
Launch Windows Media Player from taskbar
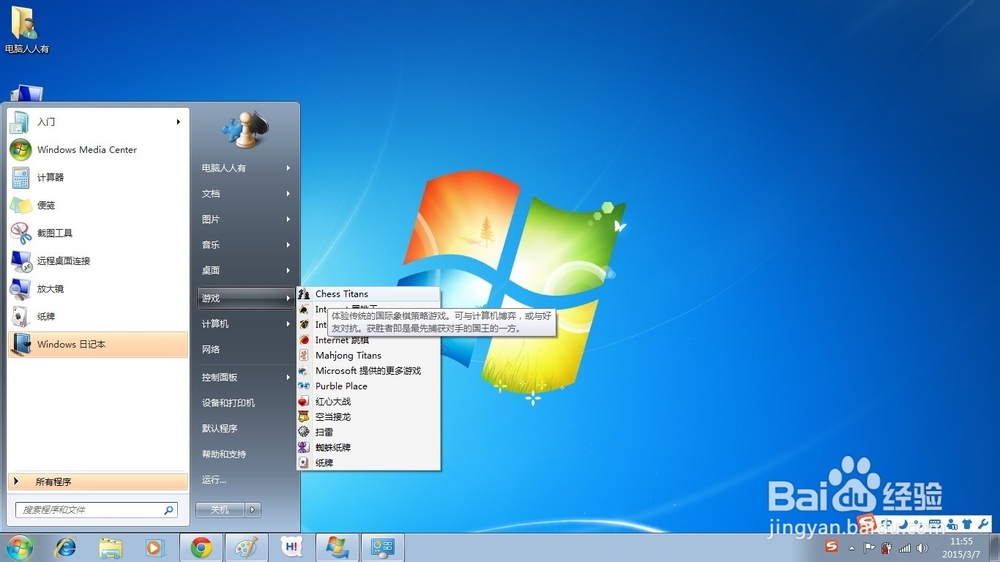[x=154, y=548]
